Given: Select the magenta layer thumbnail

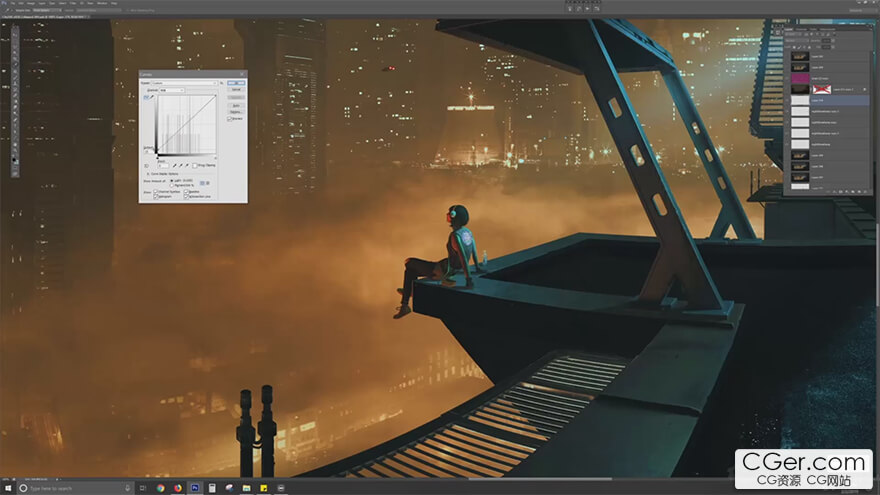Looking at the screenshot, I should point(800,79).
